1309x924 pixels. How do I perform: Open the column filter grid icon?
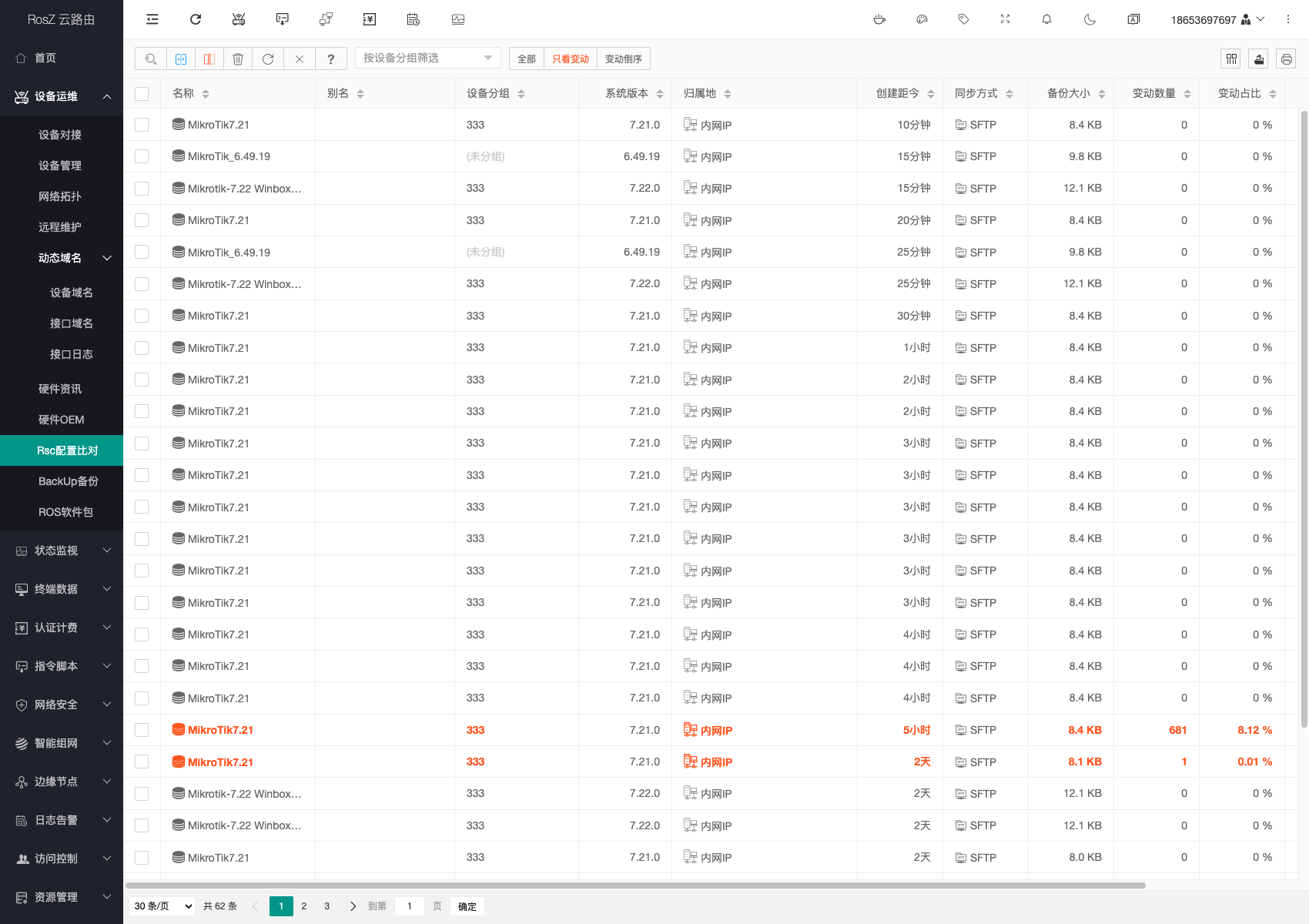pyautogui.click(x=1231, y=59)
